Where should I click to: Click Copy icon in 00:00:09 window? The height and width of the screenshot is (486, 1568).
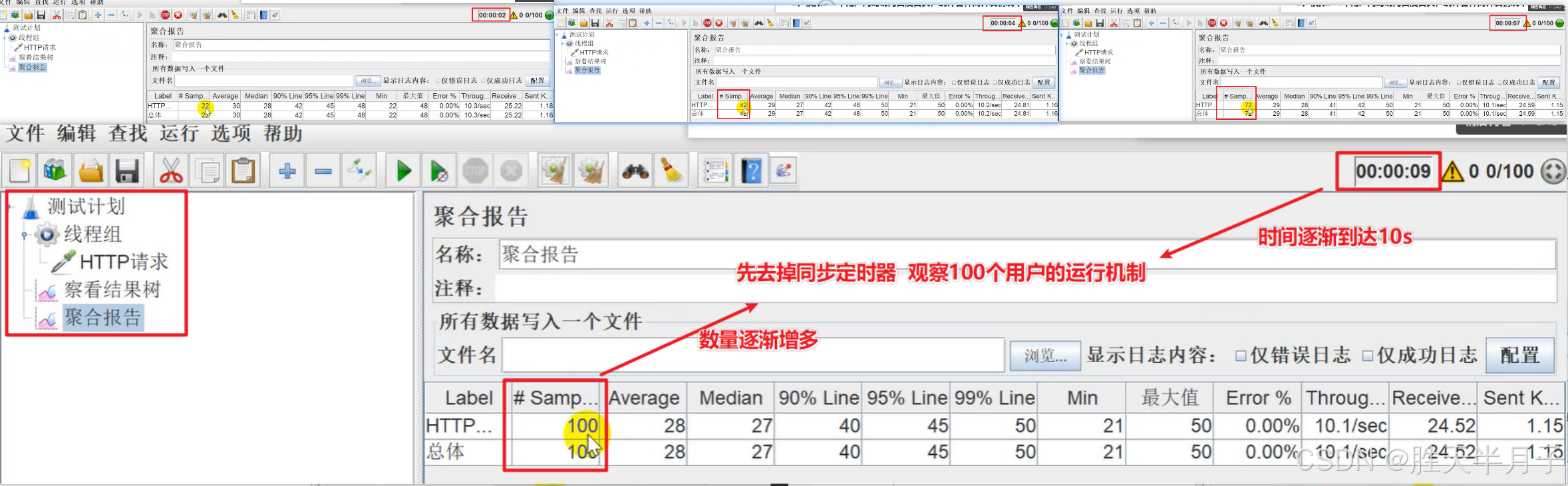tap(208, 170)
